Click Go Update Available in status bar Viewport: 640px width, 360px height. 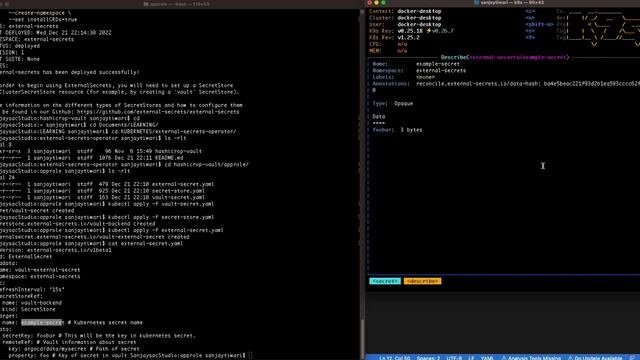click(x=598, y=358)
